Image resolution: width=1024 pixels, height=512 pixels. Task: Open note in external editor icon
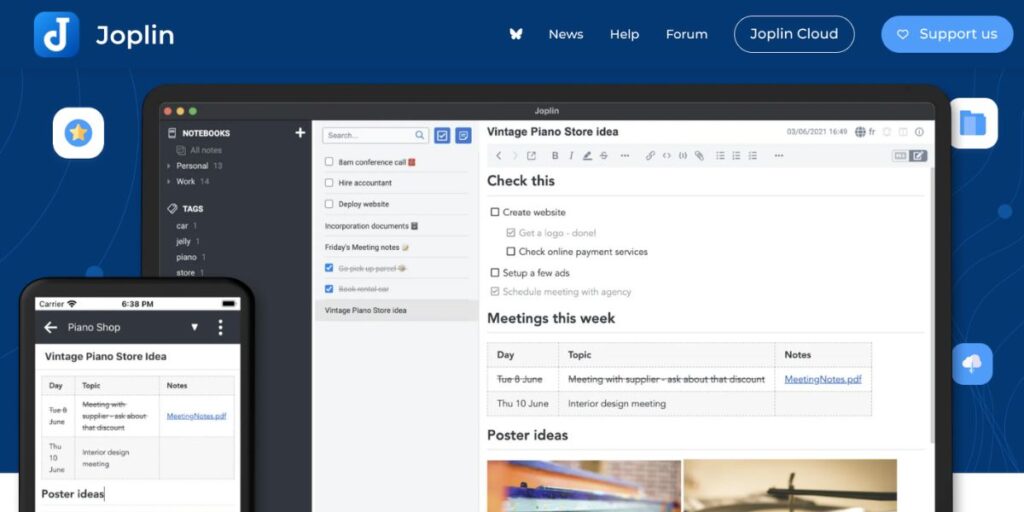[x=532, y=155]
